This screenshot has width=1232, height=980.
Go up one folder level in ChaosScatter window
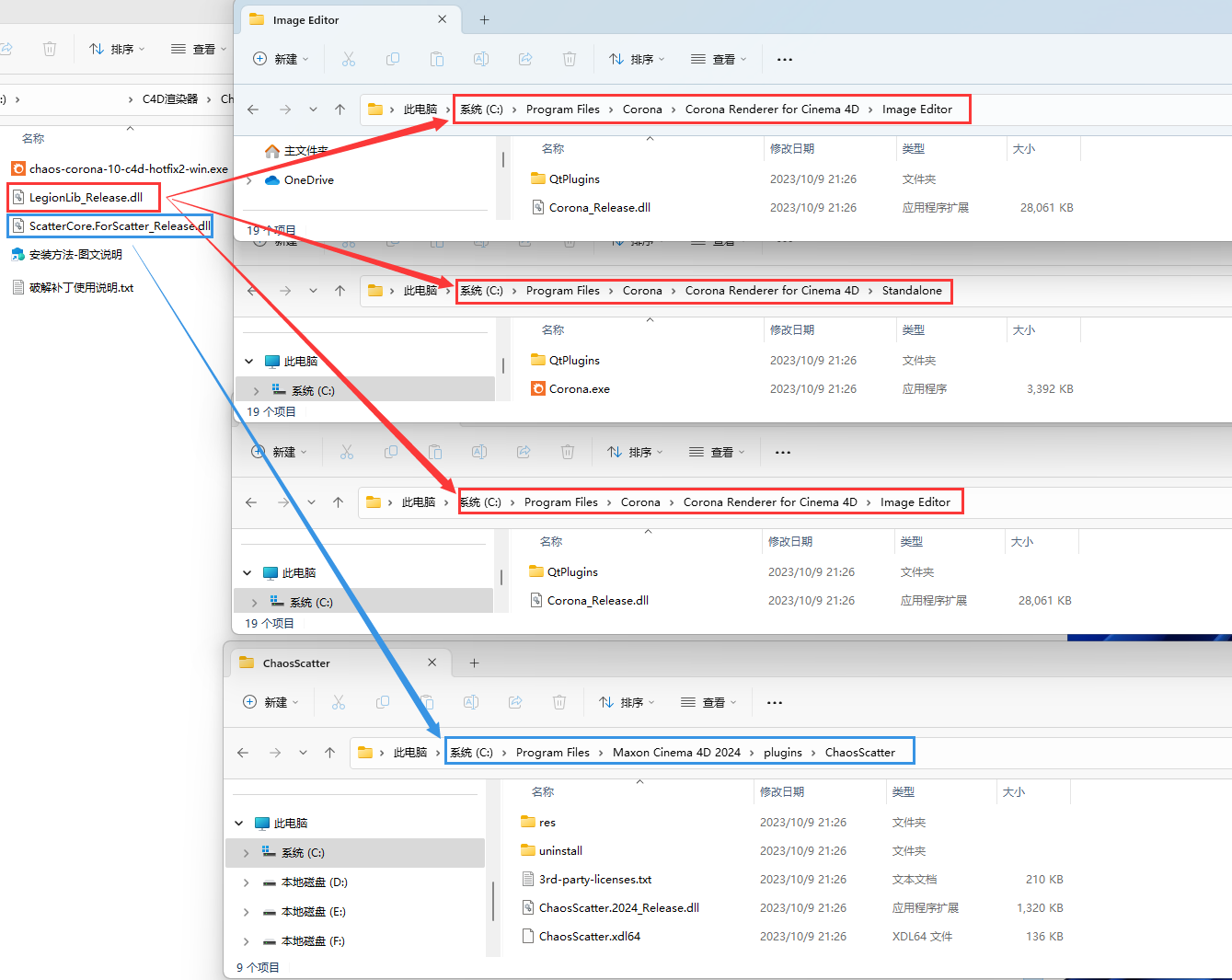click(x=329, y=753)
